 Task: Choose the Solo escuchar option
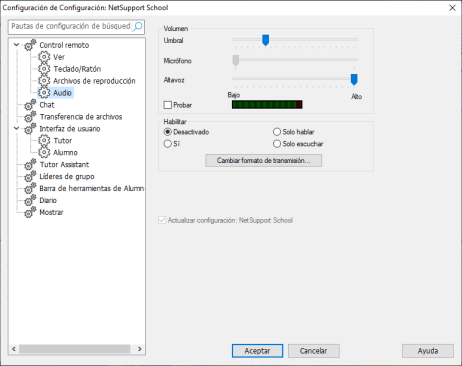point(277,144)
